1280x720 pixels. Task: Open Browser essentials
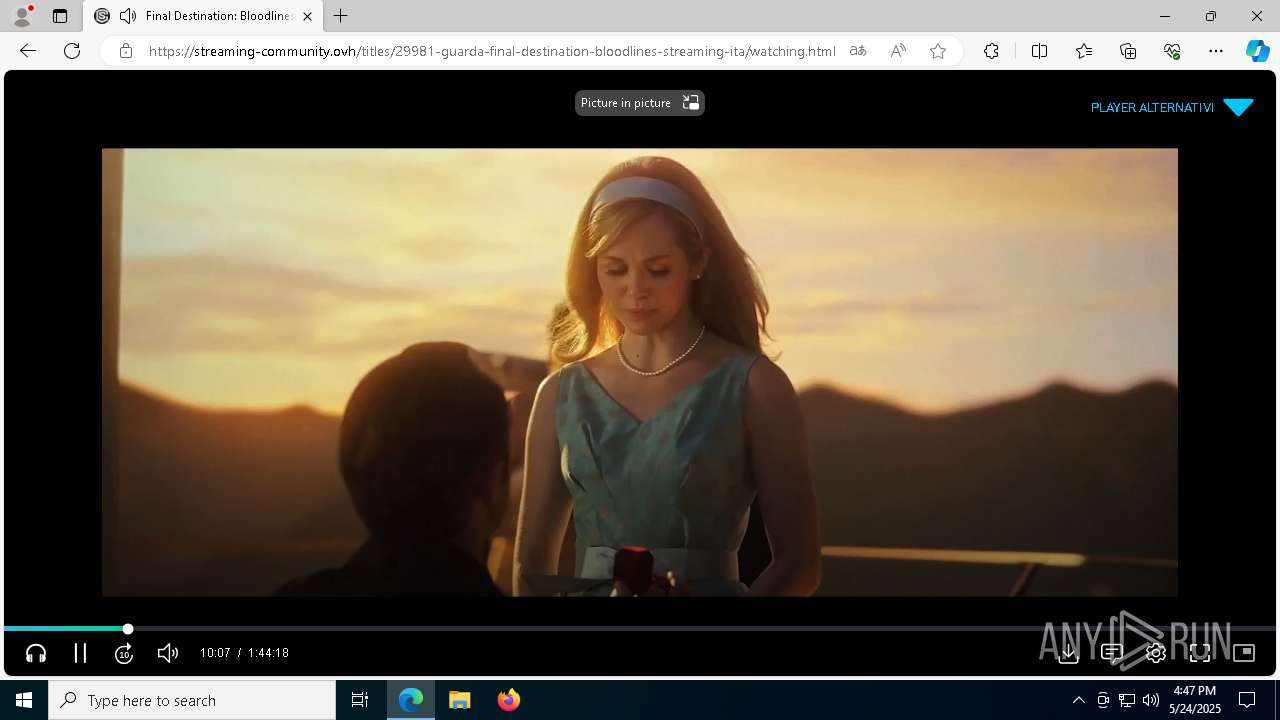tap(1172, 51)
